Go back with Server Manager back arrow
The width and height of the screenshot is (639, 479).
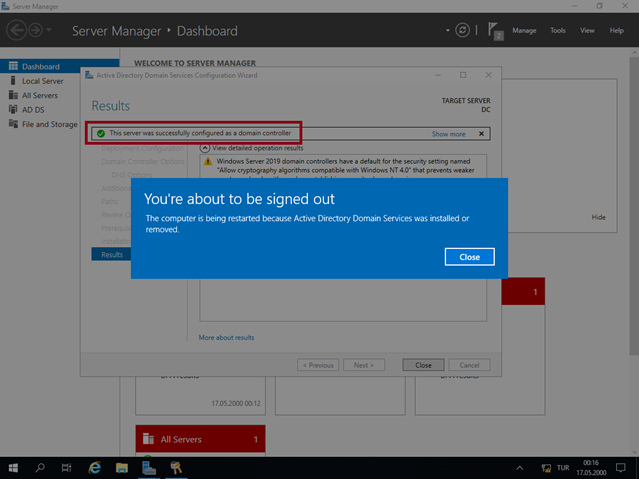16,31
